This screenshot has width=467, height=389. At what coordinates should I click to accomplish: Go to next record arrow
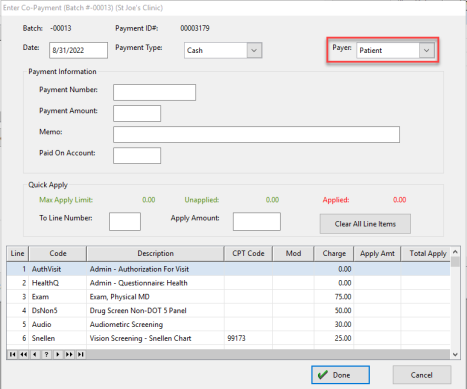click(x=58, y=354)
